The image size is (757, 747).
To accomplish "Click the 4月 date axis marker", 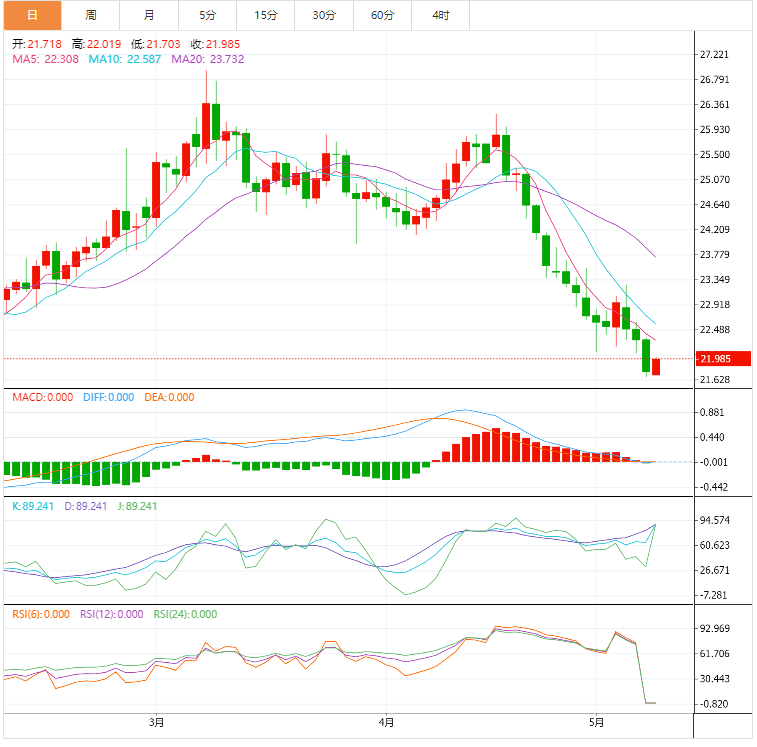I will coord(386,723).
